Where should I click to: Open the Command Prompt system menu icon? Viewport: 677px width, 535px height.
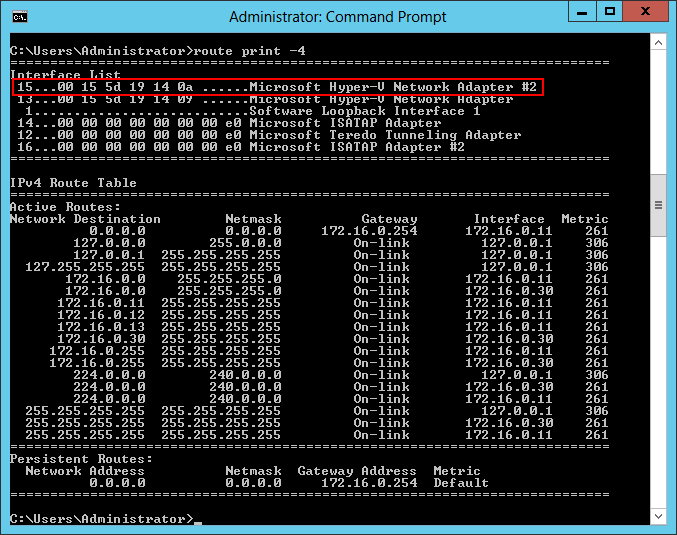click(x=20, y=17)
